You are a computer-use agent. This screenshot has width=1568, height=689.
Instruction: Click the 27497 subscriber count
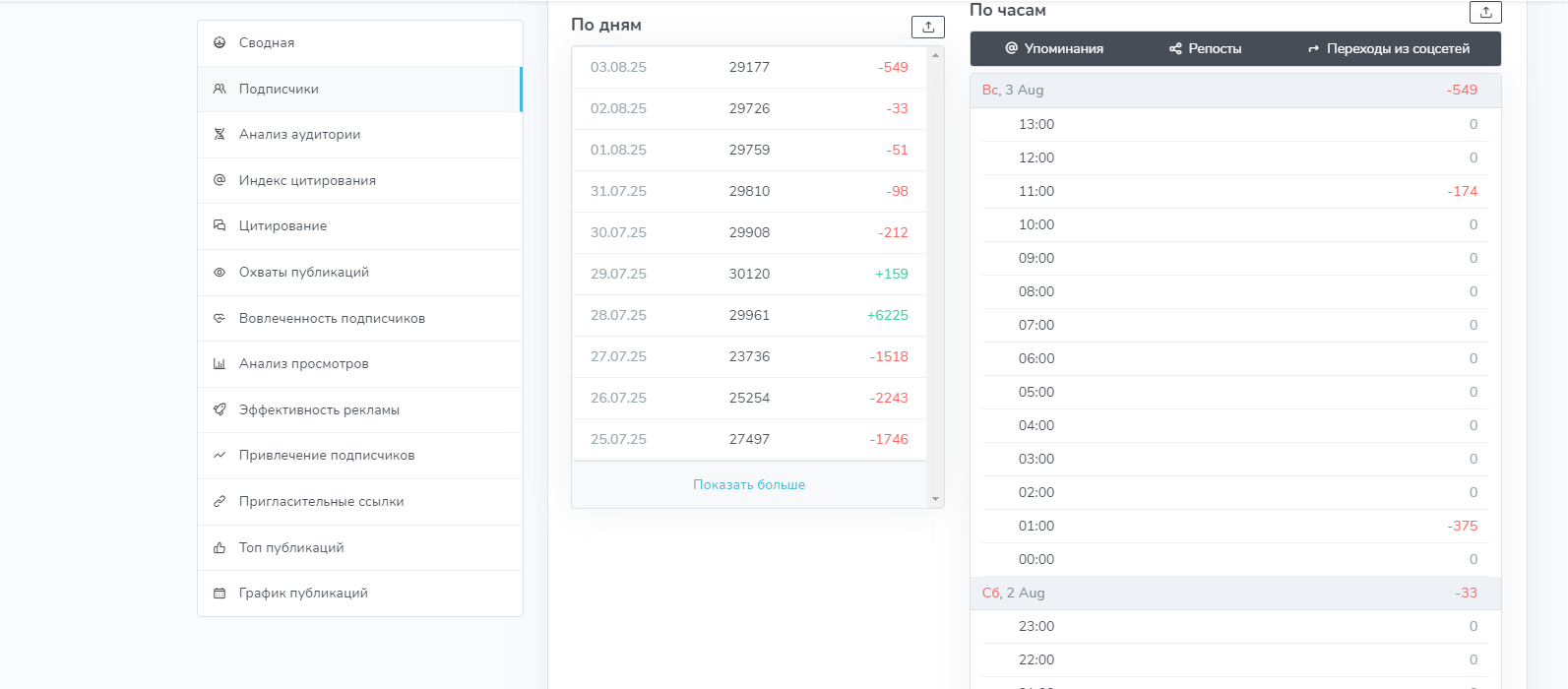pyautogui.click(x=749, y=439)
